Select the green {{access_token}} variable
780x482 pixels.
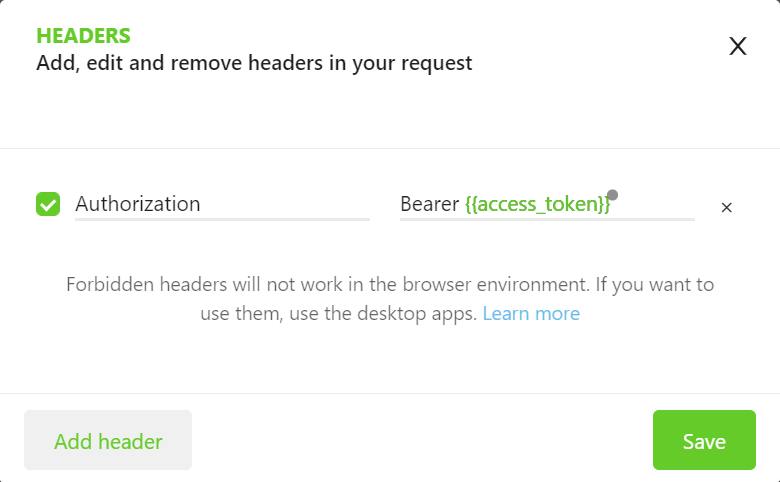(537, 204)
